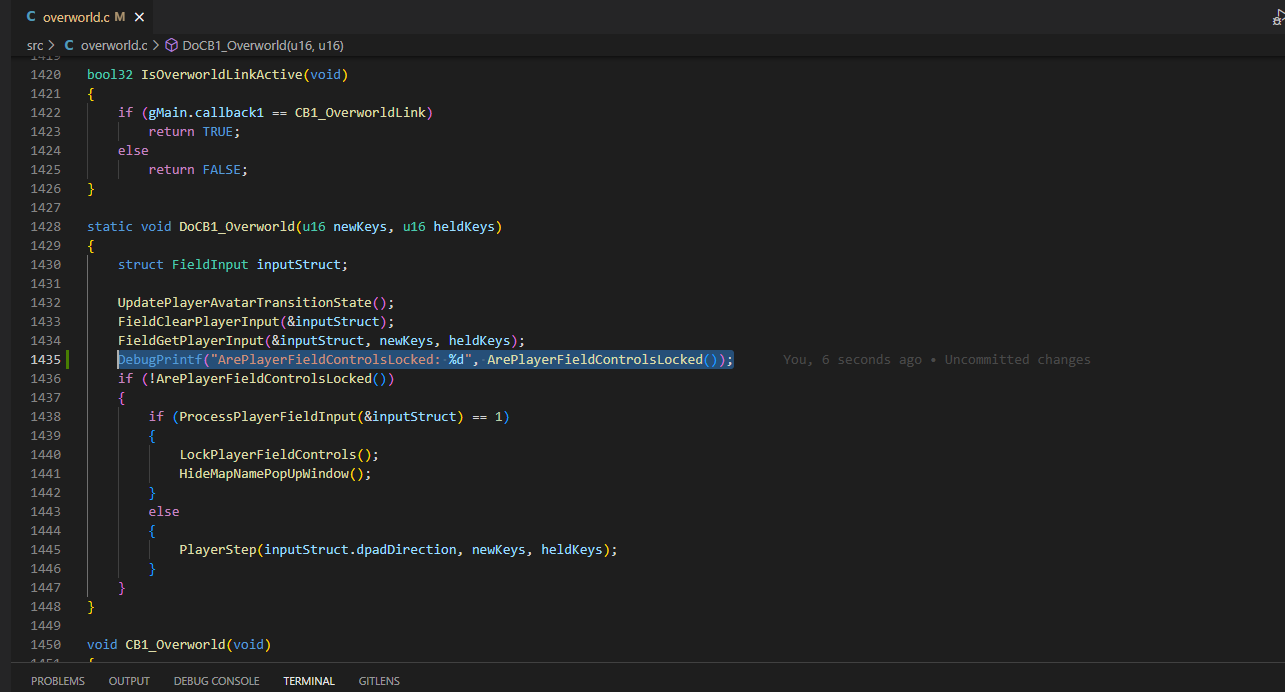This screenshot has height=692, width=1285.
Task: Click the bool32 return type keyword
Action: click(110, 75)
